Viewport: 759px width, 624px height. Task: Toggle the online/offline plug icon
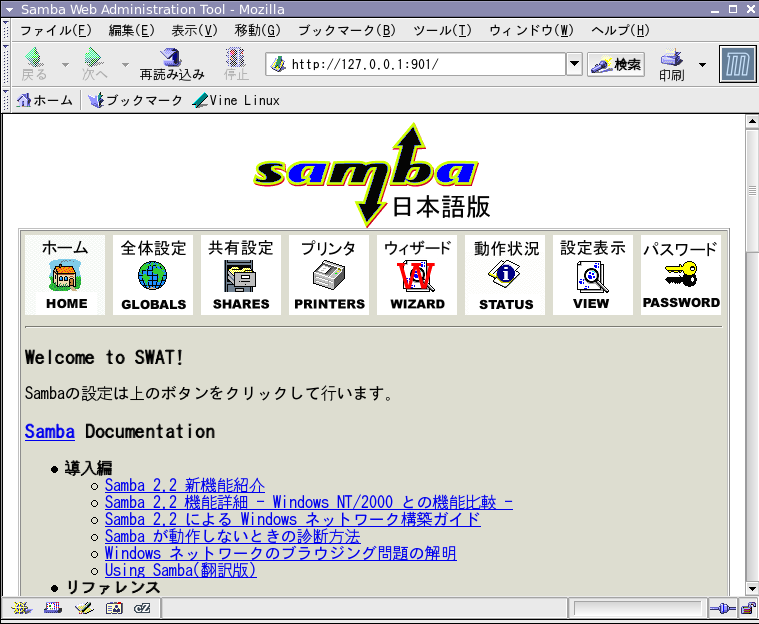[x=722, y=609]
